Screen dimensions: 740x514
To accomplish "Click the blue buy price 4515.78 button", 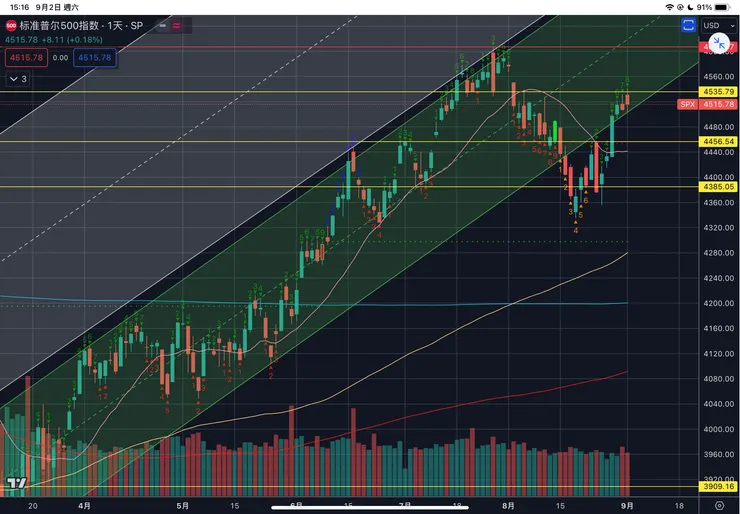I will tap(94, 58).
